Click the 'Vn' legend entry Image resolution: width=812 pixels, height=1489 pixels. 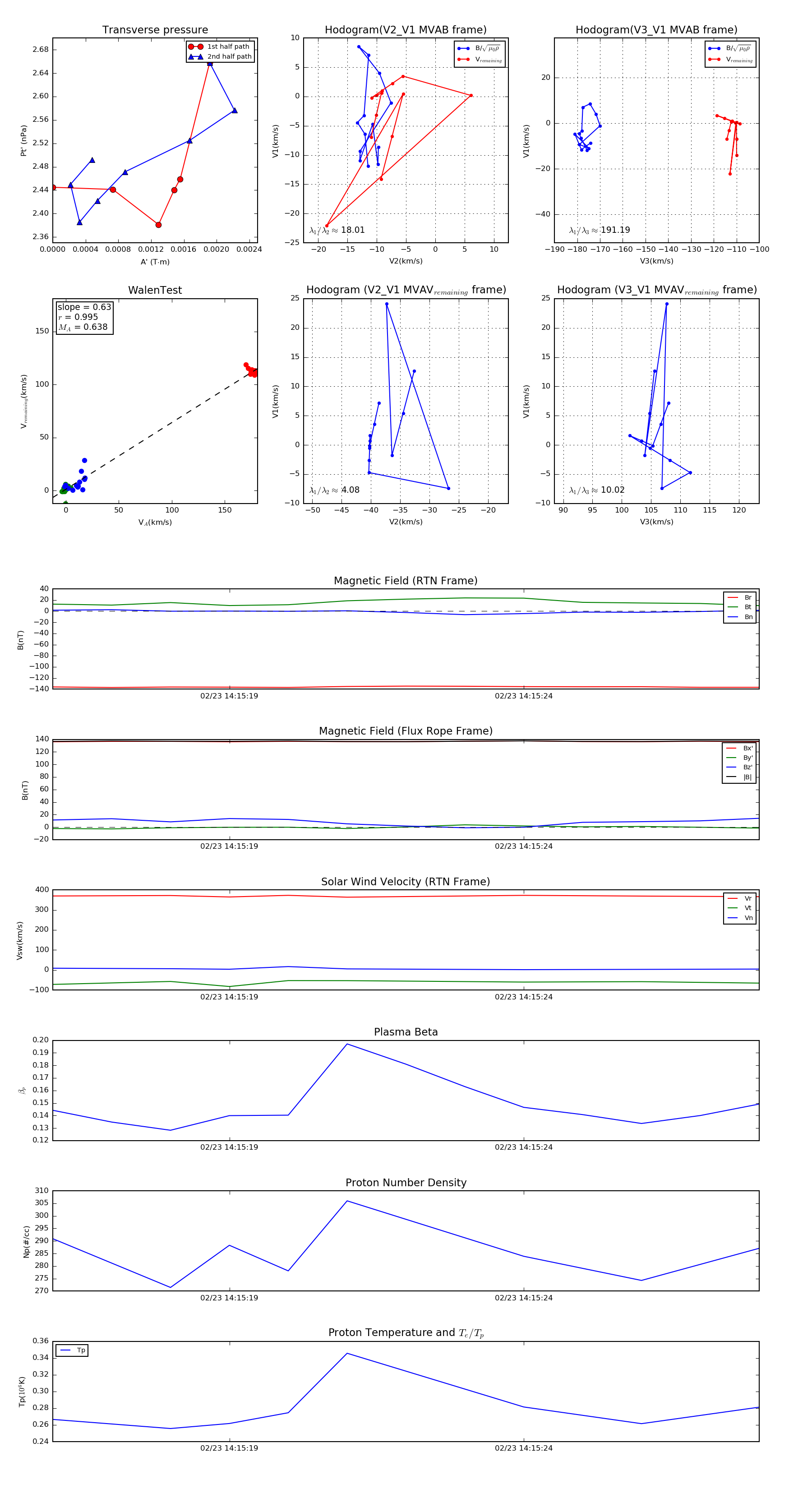(740, 918)
